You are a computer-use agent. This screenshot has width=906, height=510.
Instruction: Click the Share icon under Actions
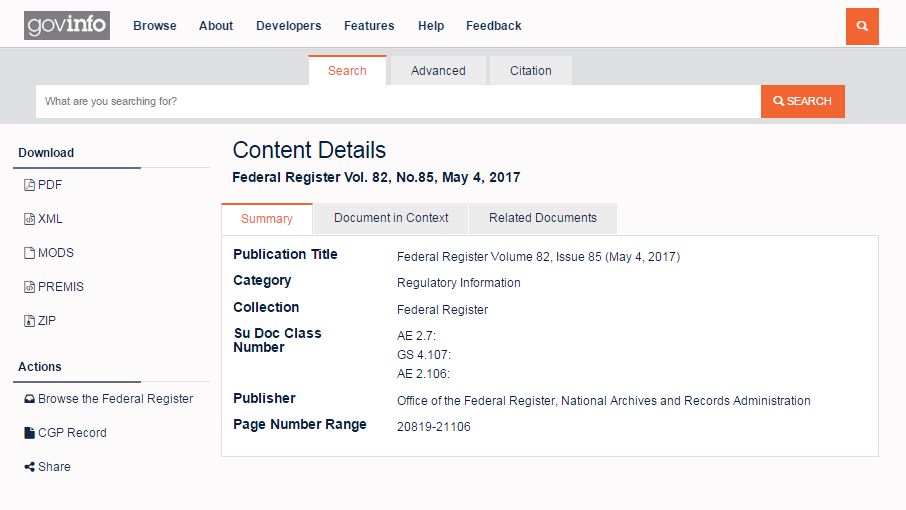(x=29, y=467)
